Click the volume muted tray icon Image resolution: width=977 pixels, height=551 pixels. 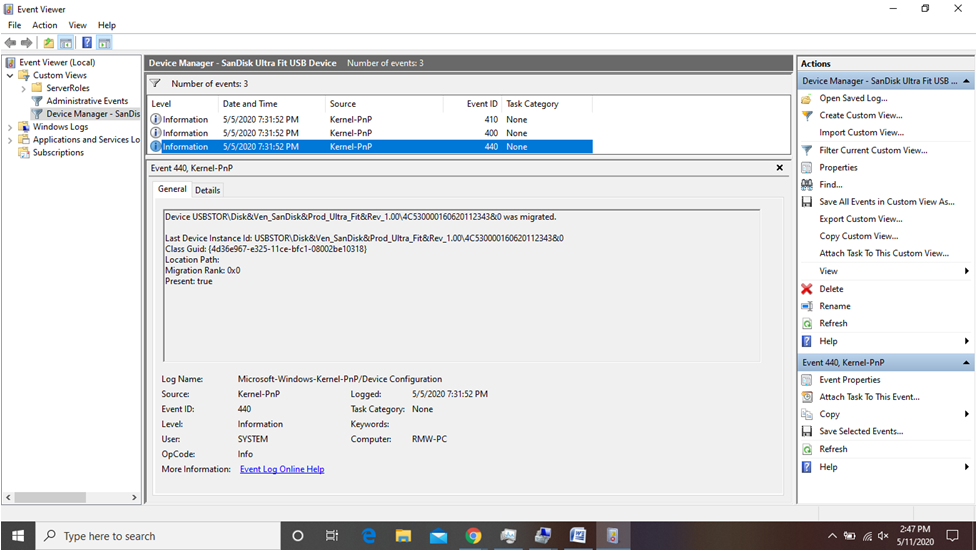[883, 536]
